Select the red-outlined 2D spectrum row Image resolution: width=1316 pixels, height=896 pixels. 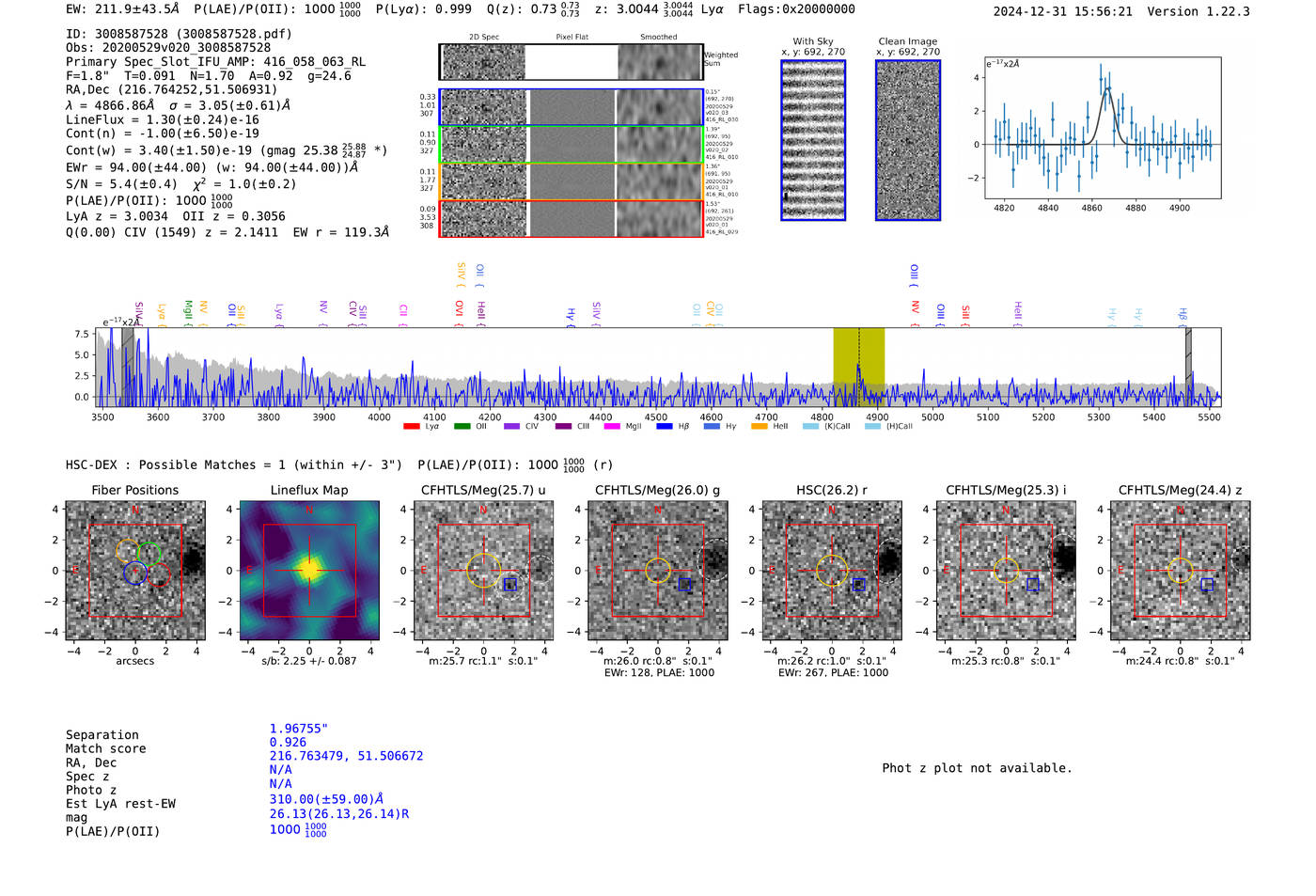click(x=571, y=218)
